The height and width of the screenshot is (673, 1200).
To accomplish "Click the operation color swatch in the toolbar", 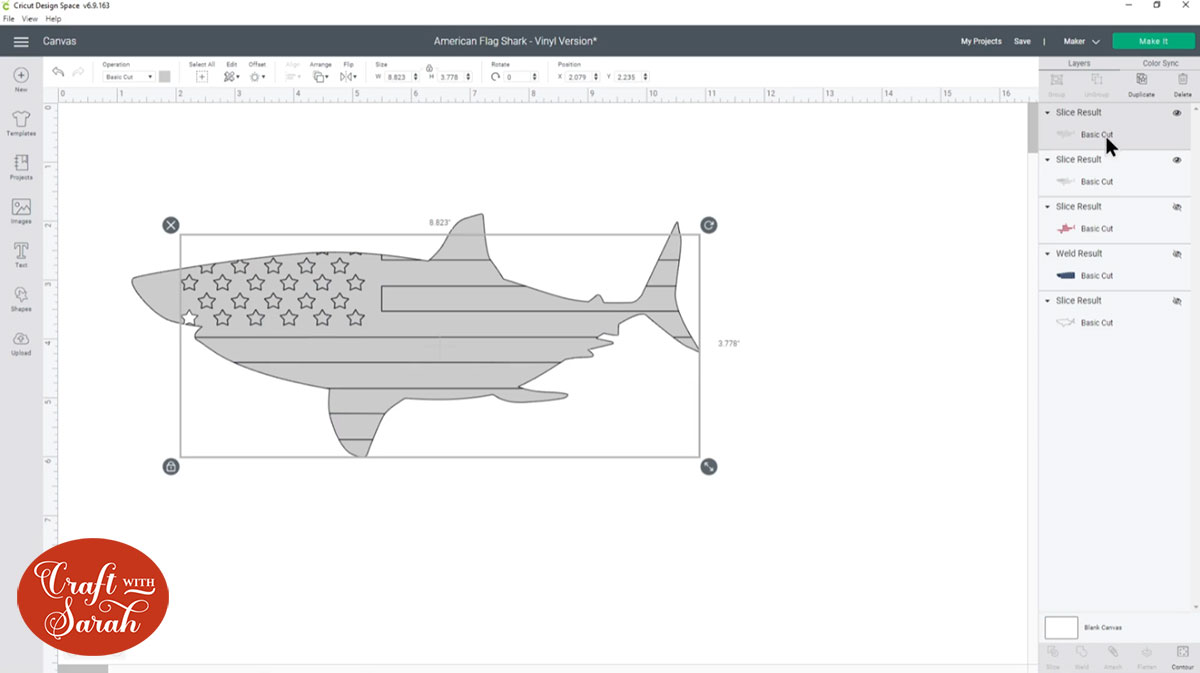I will point(164,77).
